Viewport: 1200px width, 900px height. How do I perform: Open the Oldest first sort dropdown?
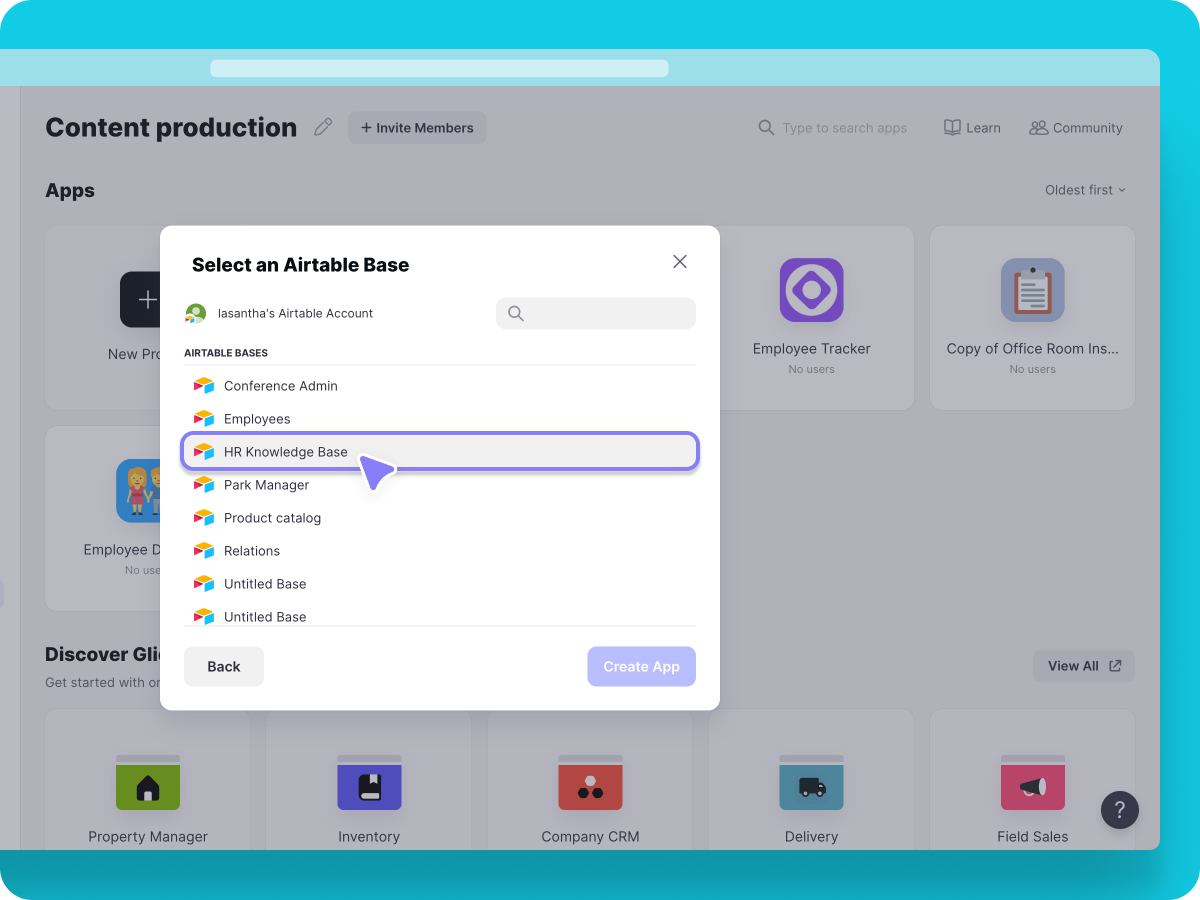[x=1085, y=190]
